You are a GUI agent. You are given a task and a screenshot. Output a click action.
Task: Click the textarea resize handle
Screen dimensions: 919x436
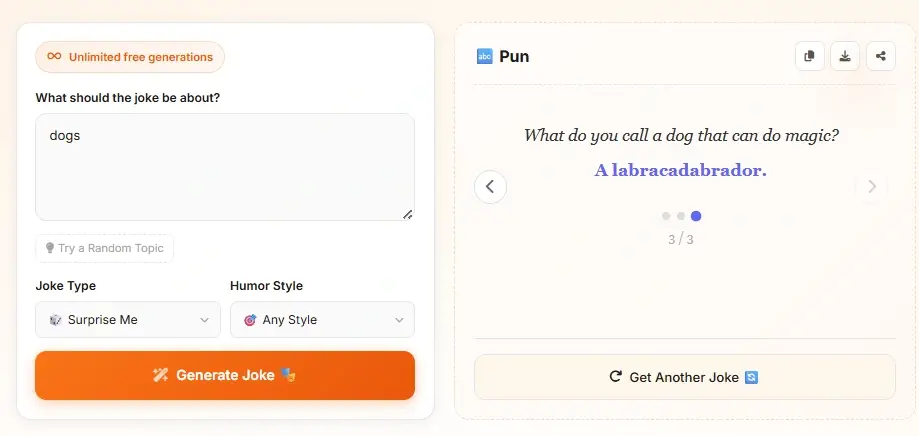click(408, 214)
